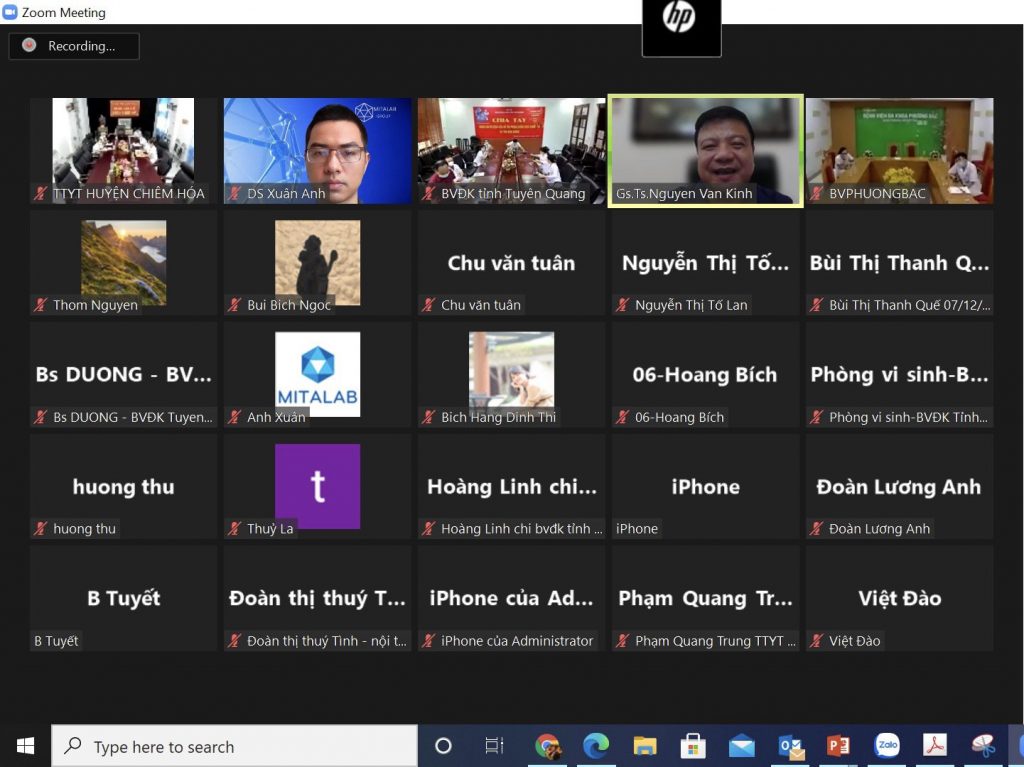Open PowerPoint from the taskbar
Image resolution: width=1024 pixels, height=767 pixels.
tap(838, 745)
